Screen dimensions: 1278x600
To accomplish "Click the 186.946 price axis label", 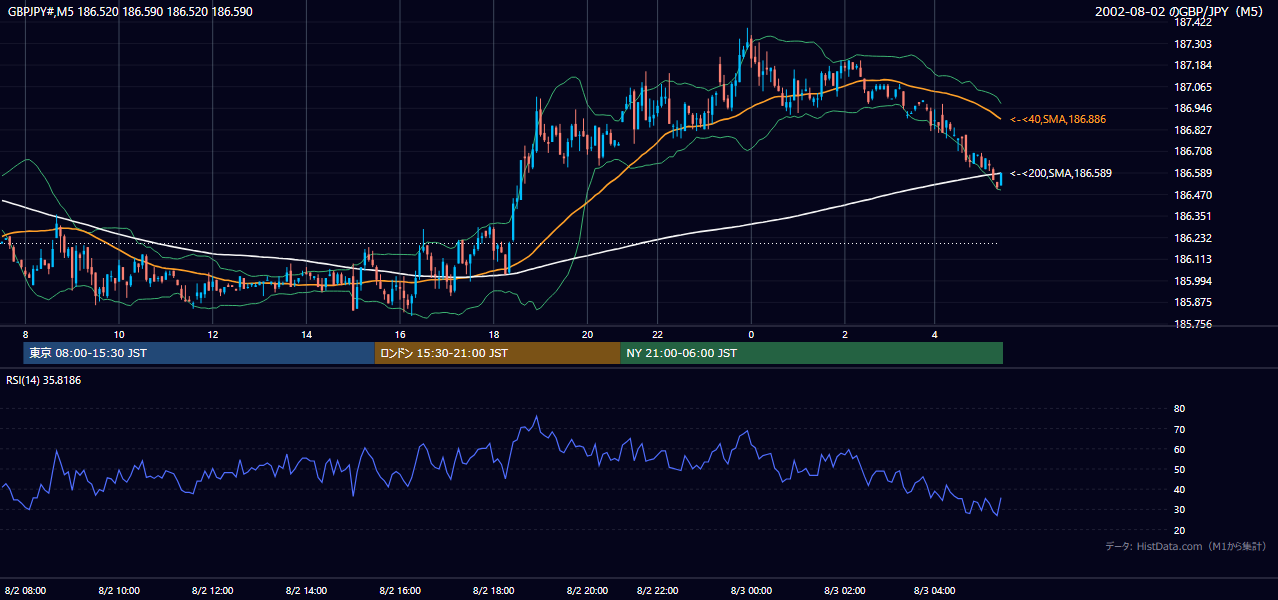I will tap(1193, 108).
